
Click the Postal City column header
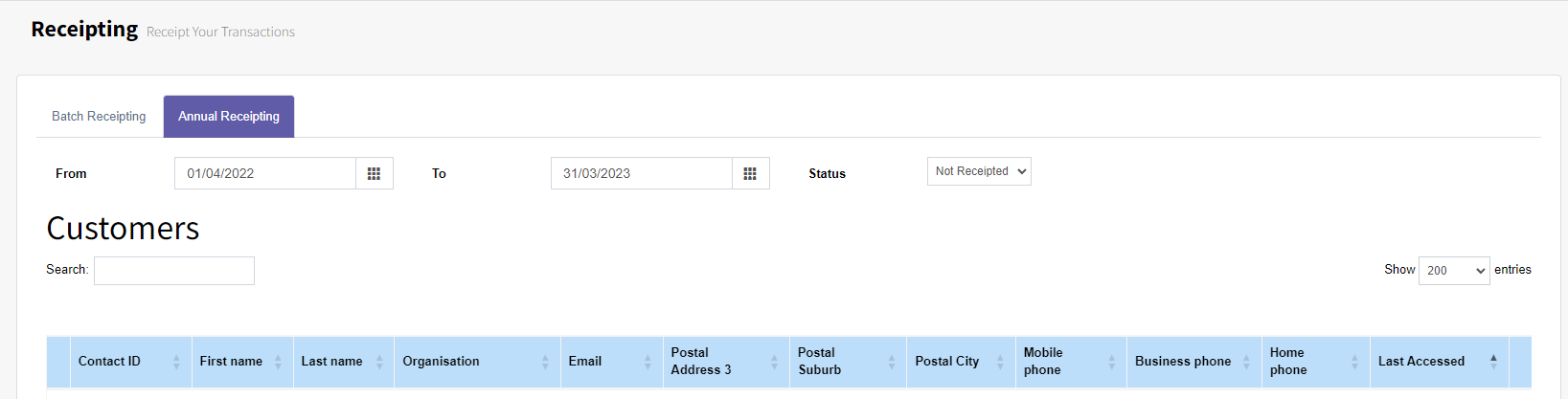pos(962,362)
